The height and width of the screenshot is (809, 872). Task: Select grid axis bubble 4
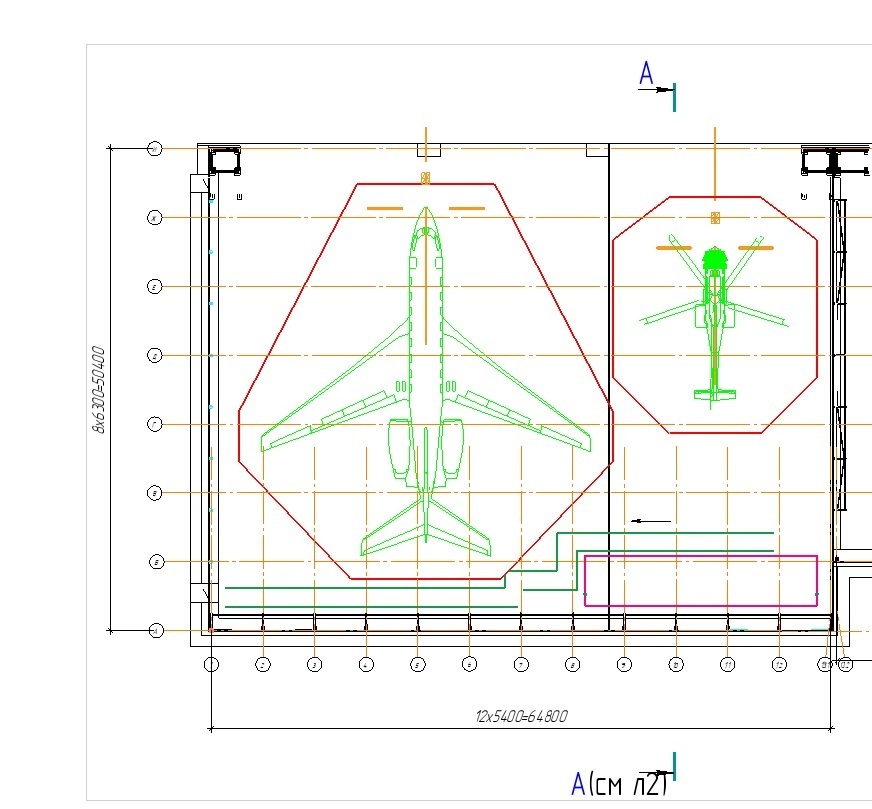click(366, 664)
